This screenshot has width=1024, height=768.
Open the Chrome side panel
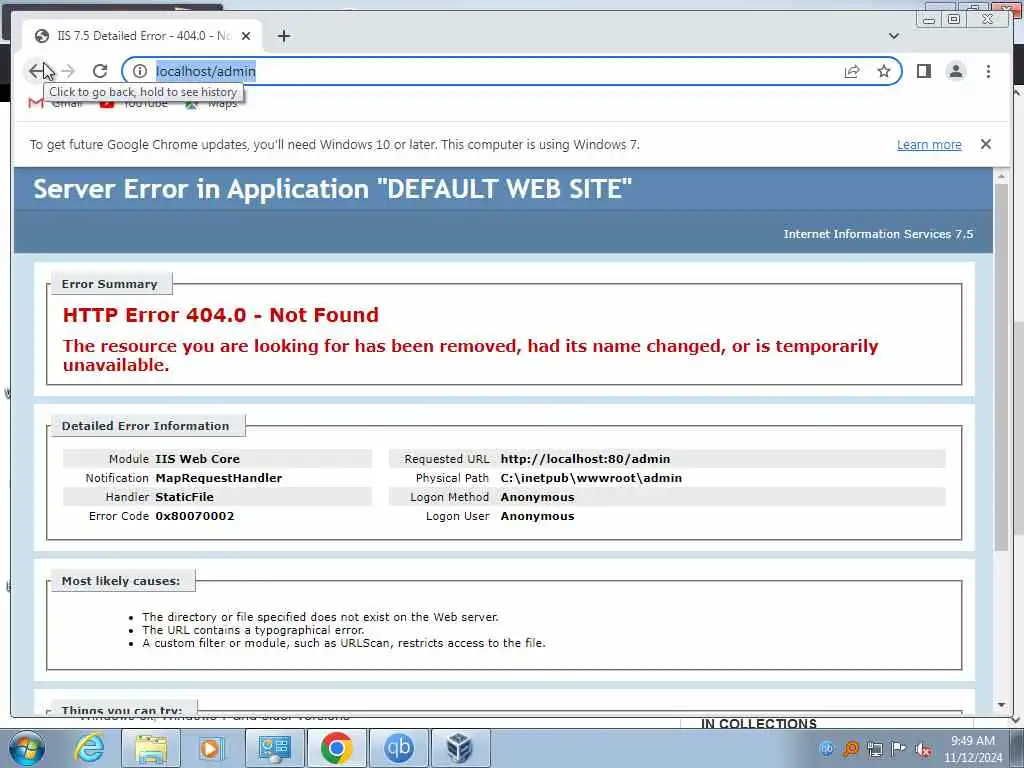pos(923,71)
